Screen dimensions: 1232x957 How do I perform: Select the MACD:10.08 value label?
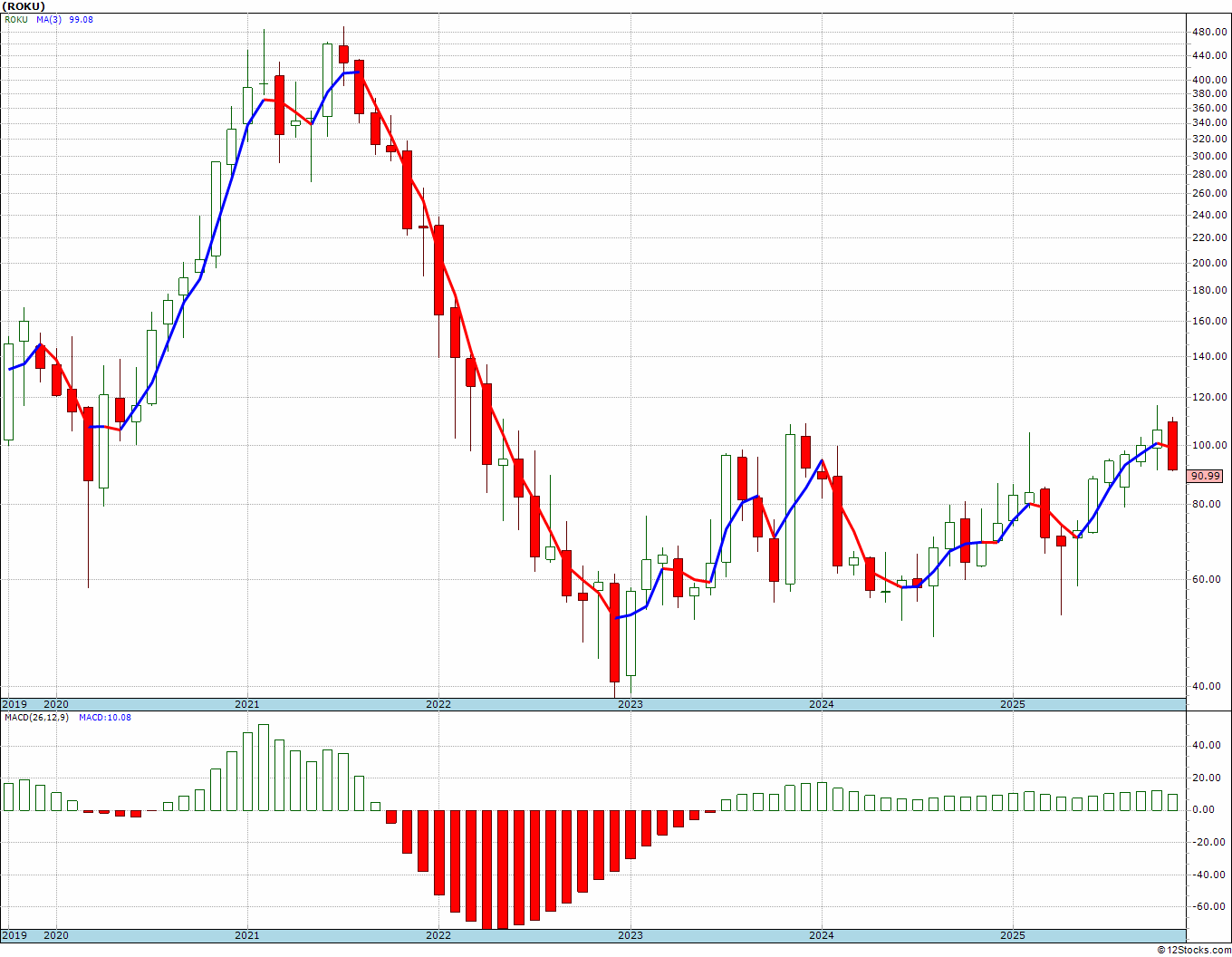pyautogui.click(x=105, y=717)
